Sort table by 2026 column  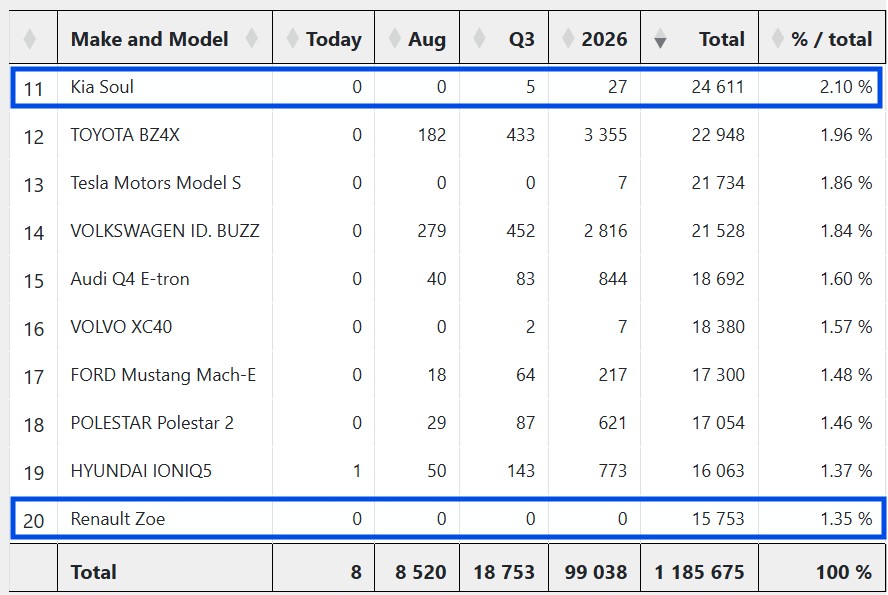pos(595,39)
